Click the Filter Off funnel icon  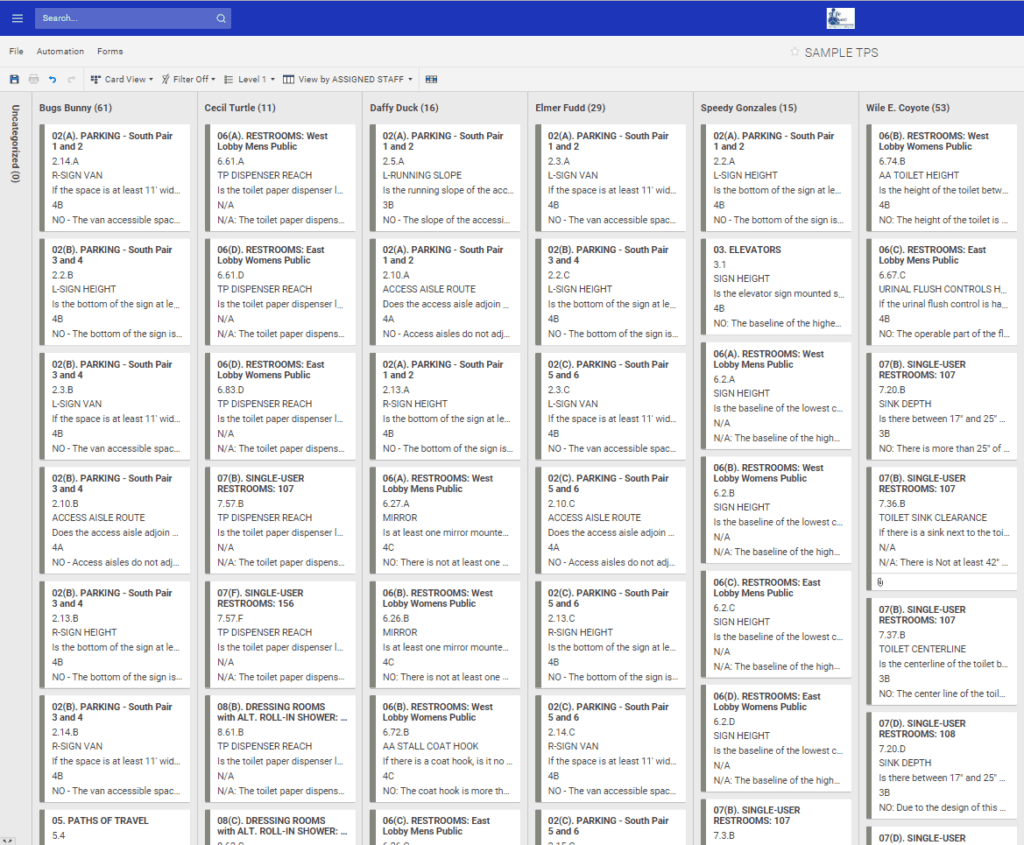pyautogui.click(x=166, y=79)
